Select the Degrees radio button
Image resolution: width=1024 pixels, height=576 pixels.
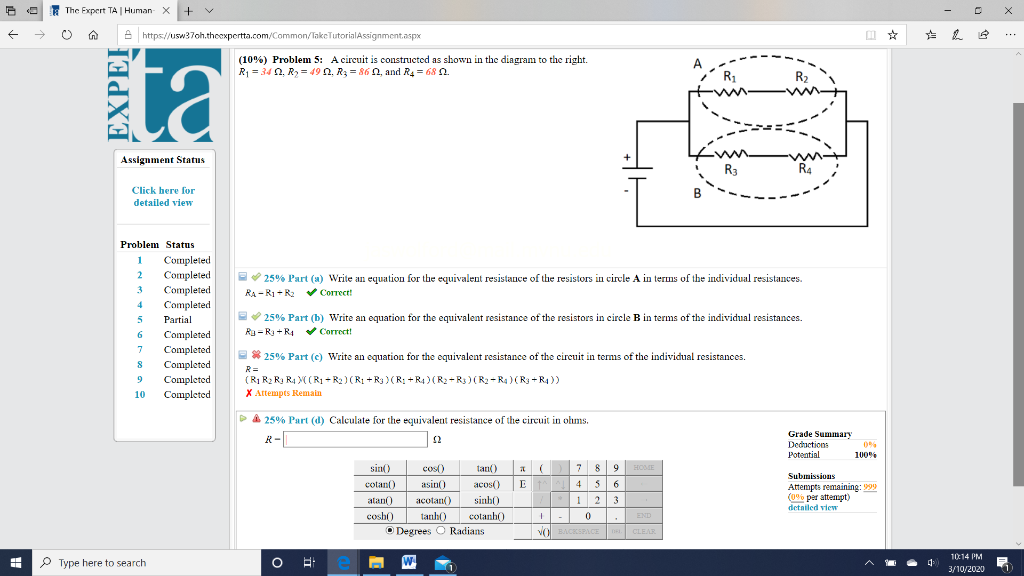391,530
